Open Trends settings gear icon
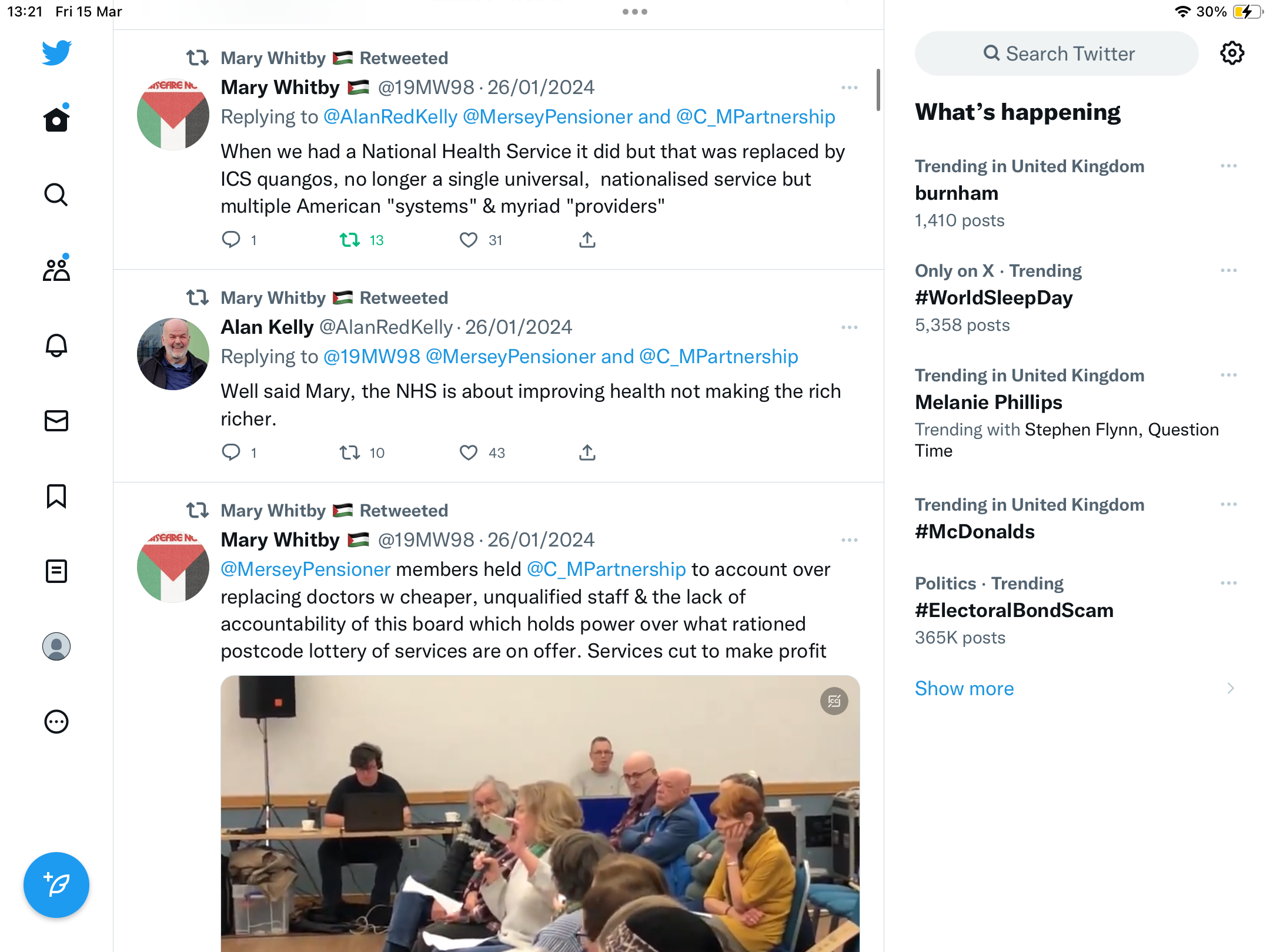This screenshot has width=1270, height=952. pos(1232,53)
